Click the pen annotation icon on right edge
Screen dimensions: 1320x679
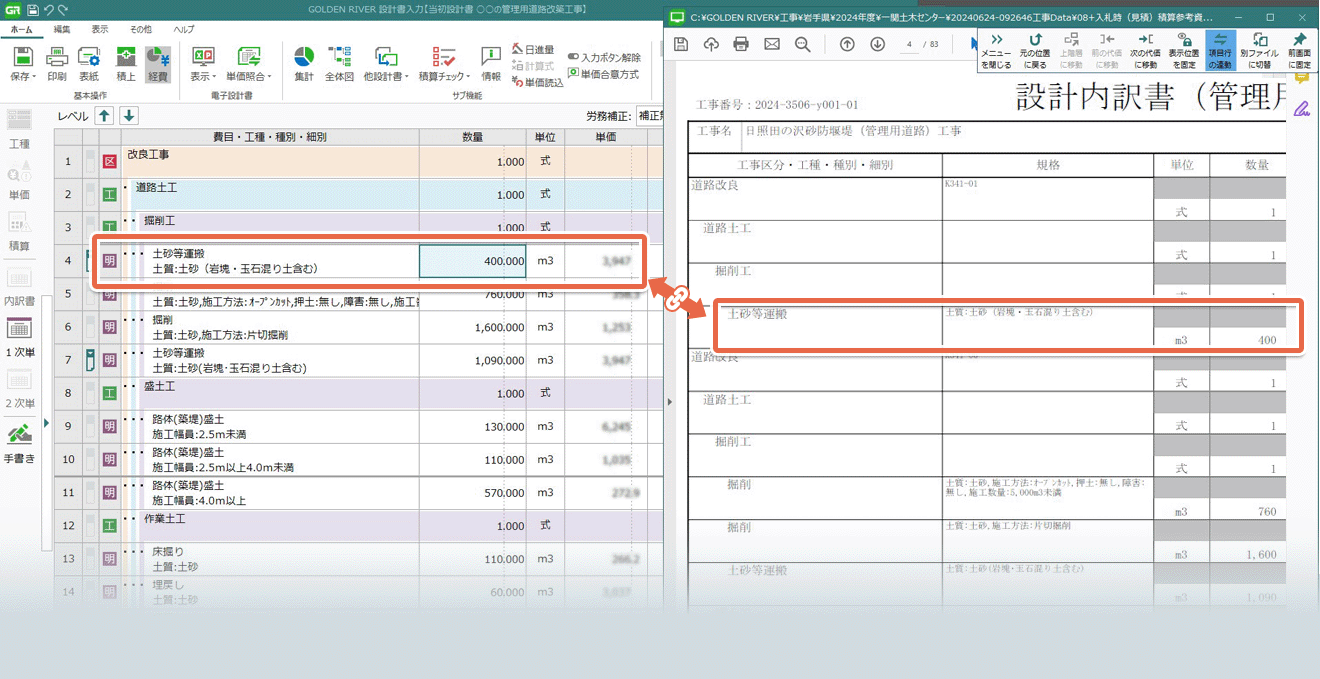coord(1301,108)
